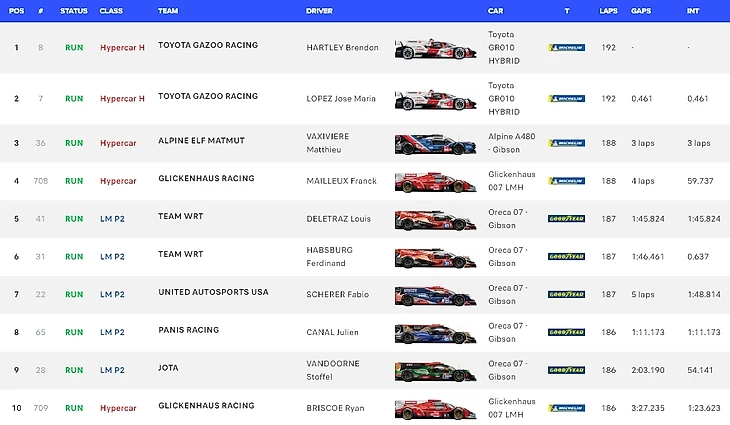Image resolution: width=730 pixels, height=425 pixels.
Task: Click the CAR column header
Action: tap(495, 11)
